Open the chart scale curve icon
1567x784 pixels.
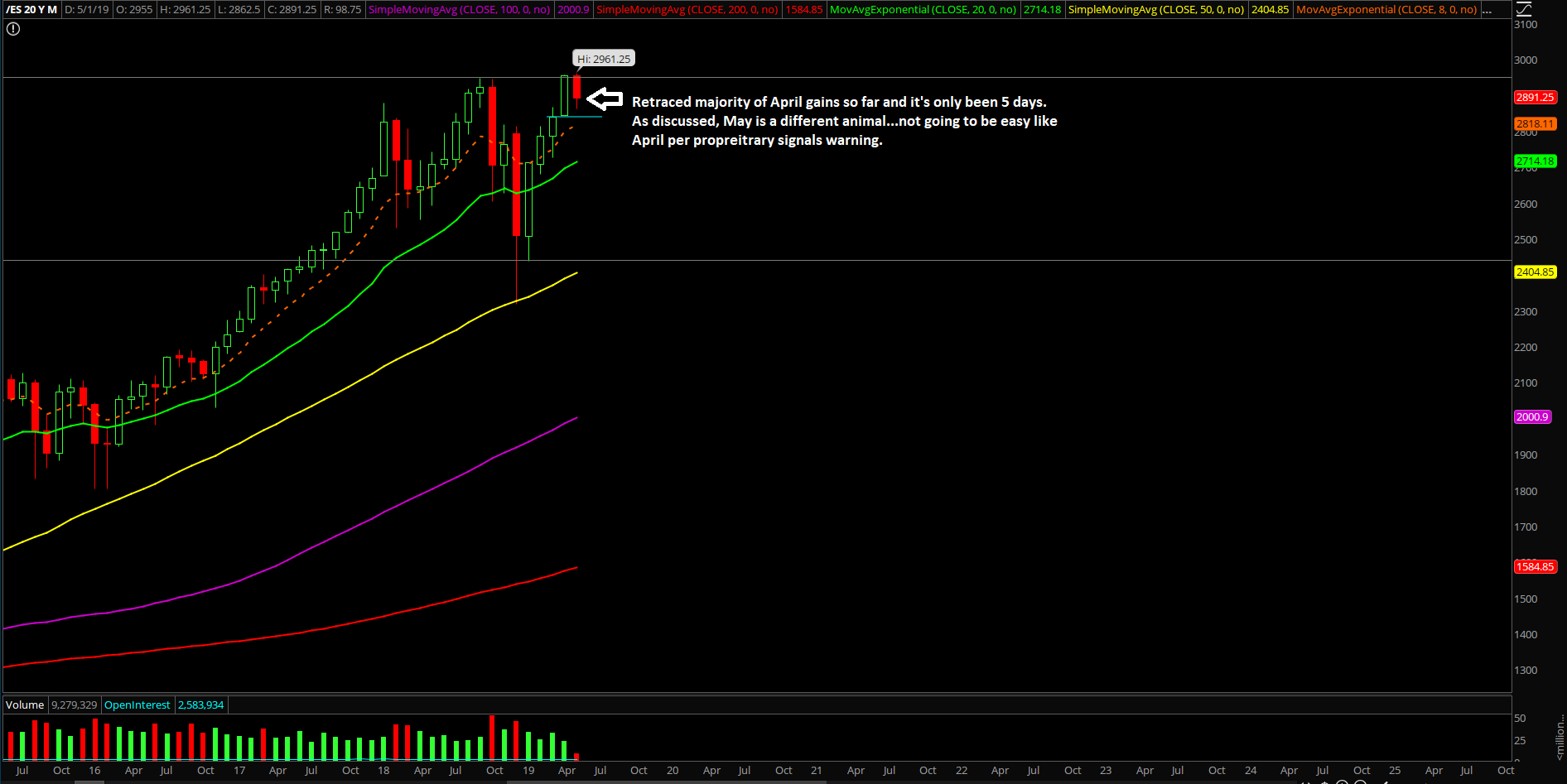point(1524,9)
